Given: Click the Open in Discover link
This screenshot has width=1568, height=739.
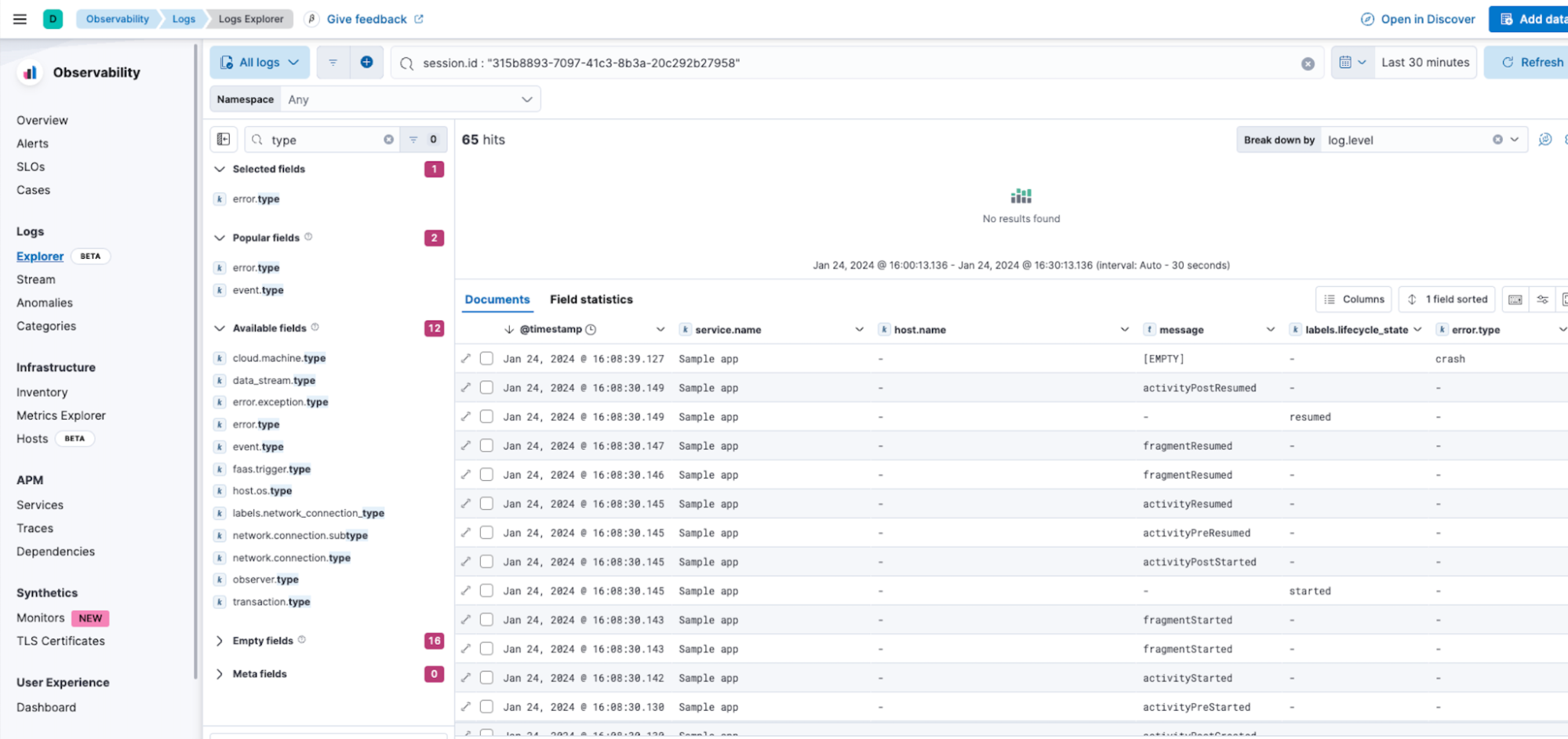Looking at the screenshot, I should pyautogui.click(x=1417, y=19).
